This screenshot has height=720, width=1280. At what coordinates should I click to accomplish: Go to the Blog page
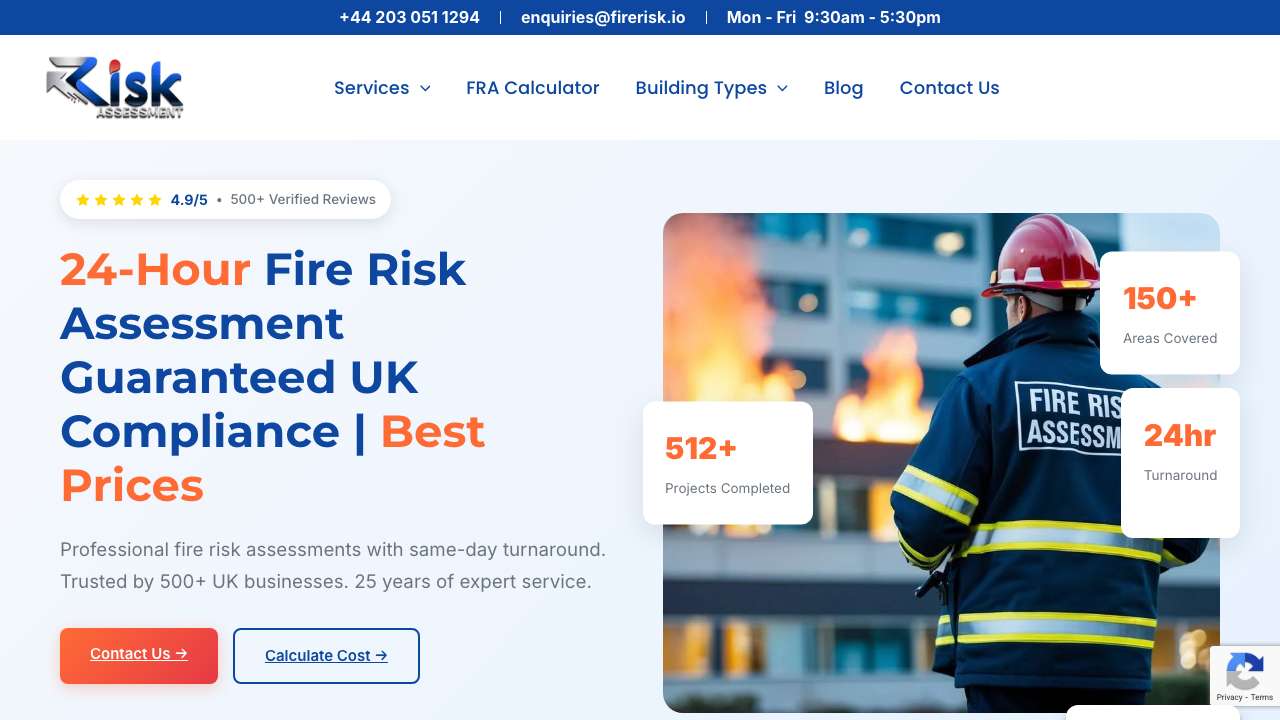[x=843, y=88]
